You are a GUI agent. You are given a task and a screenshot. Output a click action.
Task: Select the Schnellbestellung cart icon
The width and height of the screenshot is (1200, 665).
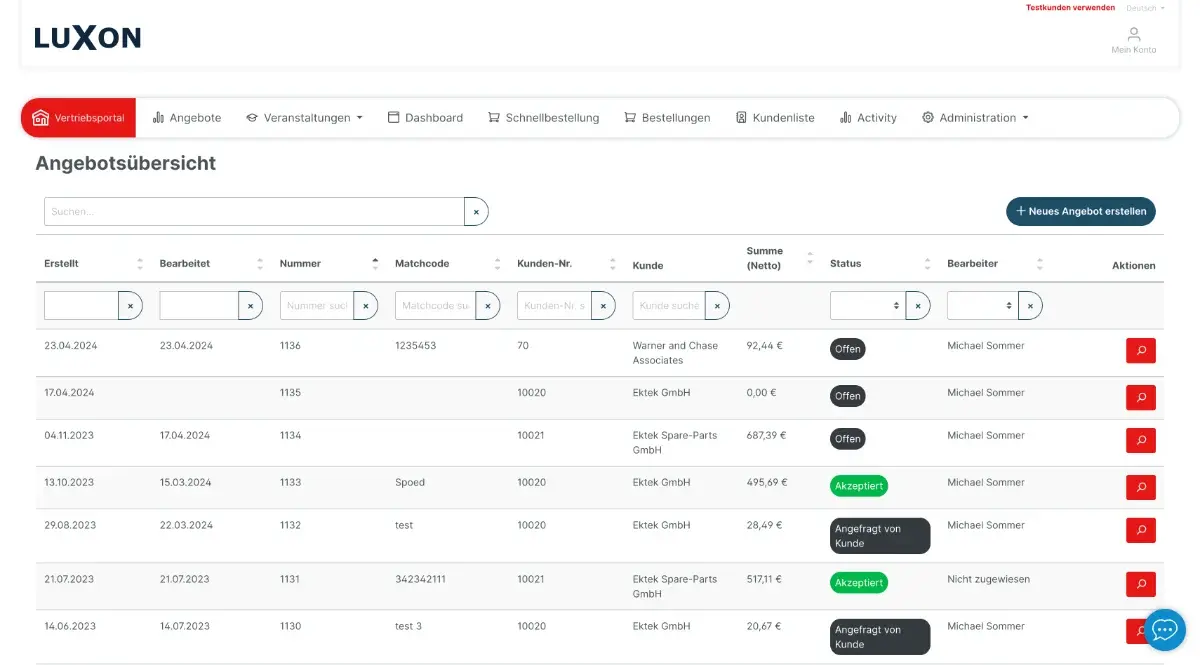tap(492, 117)
